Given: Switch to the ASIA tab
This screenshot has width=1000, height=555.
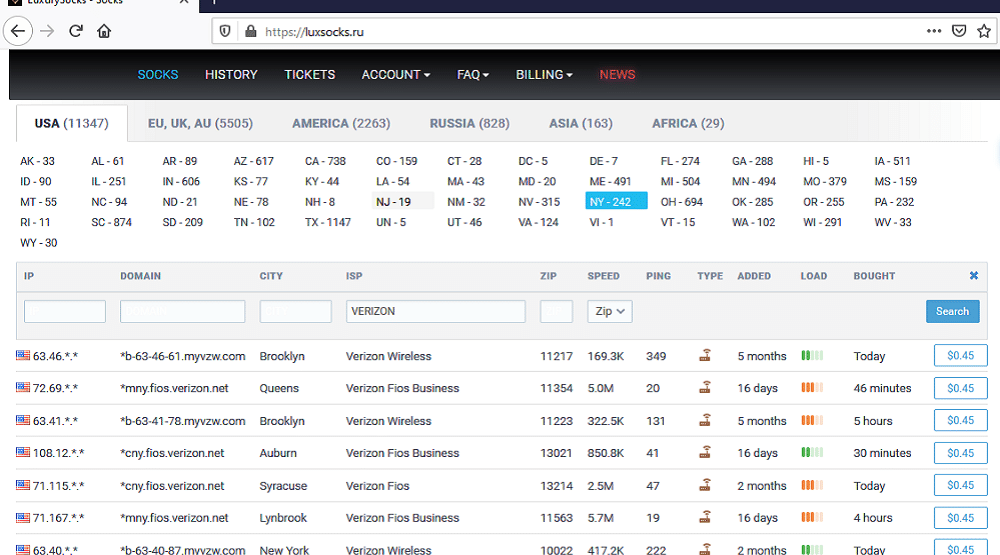Looking at the screenshot, I should [580, 123].
